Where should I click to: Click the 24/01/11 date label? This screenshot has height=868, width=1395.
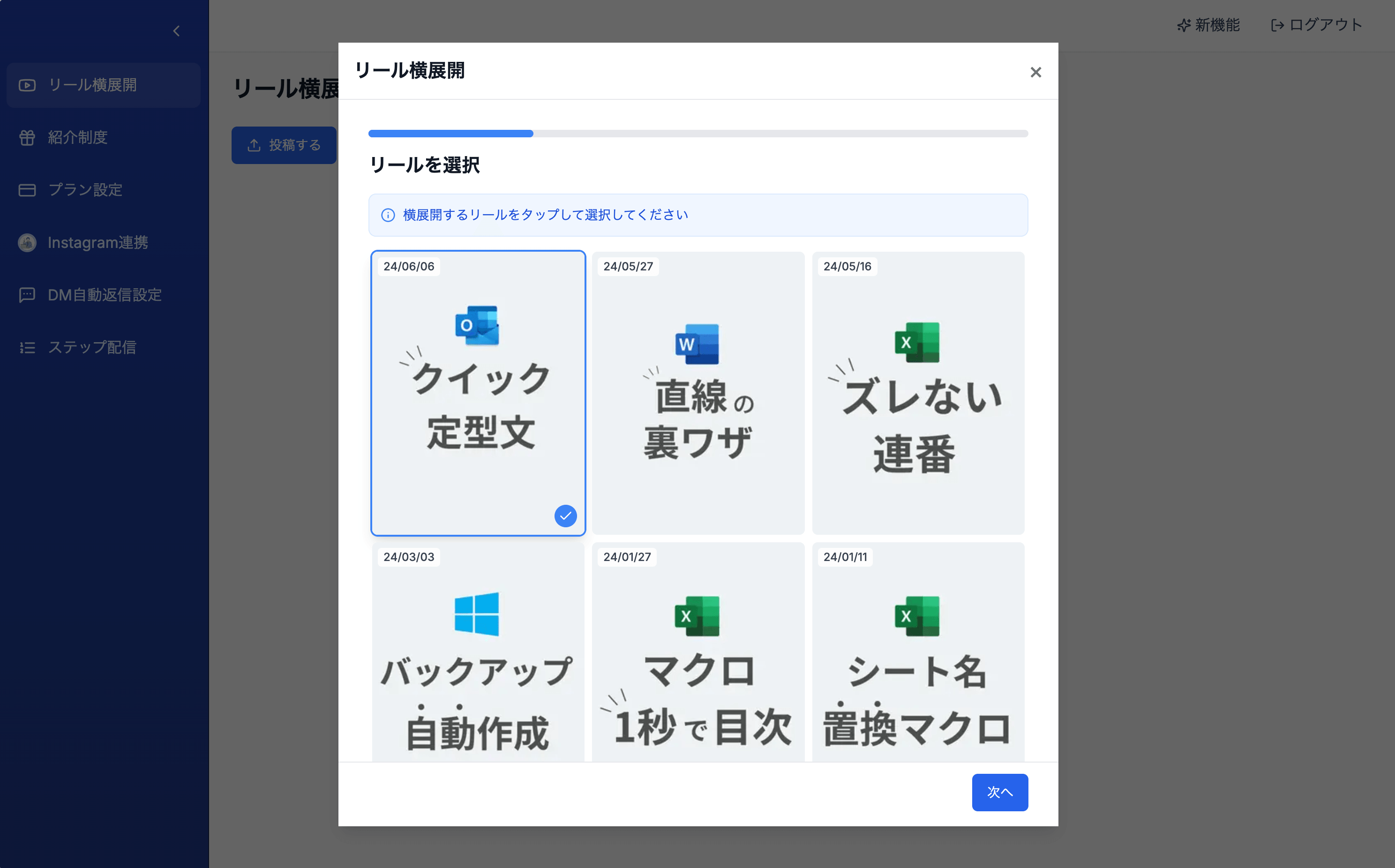point(845,557)
